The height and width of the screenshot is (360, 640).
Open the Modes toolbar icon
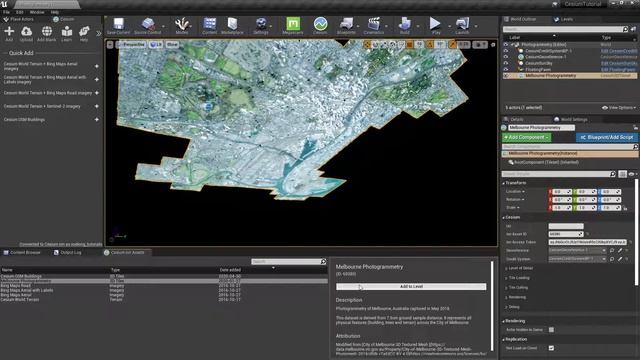click(x=182, y=26)
